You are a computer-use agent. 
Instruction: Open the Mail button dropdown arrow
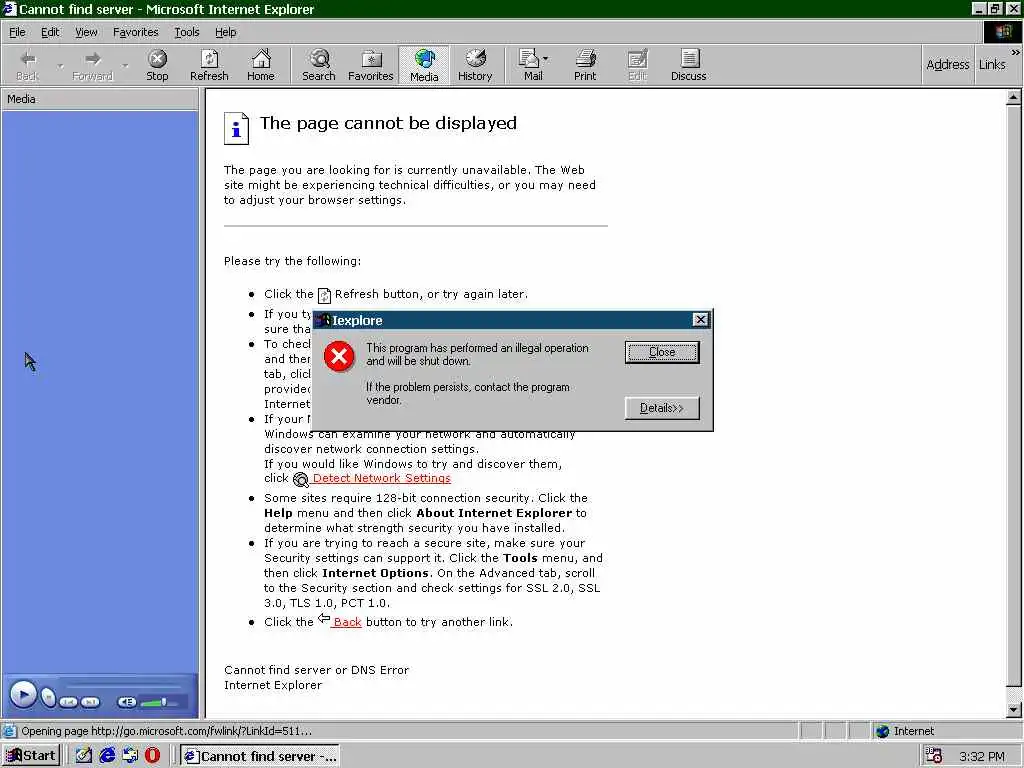[546, 59]
